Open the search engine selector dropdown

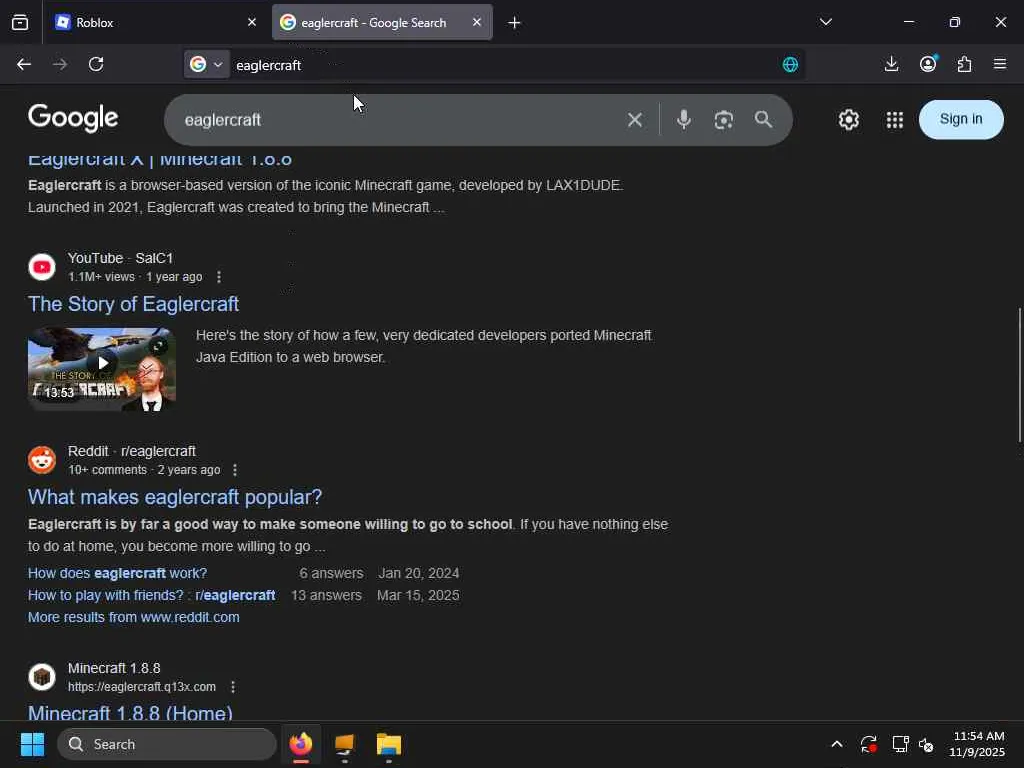point(206,64)
